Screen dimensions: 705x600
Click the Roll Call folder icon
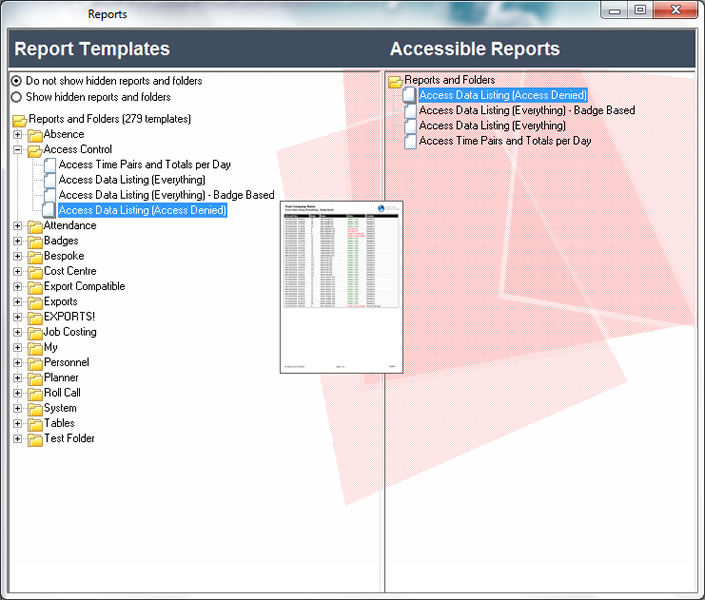pos(35,393)
